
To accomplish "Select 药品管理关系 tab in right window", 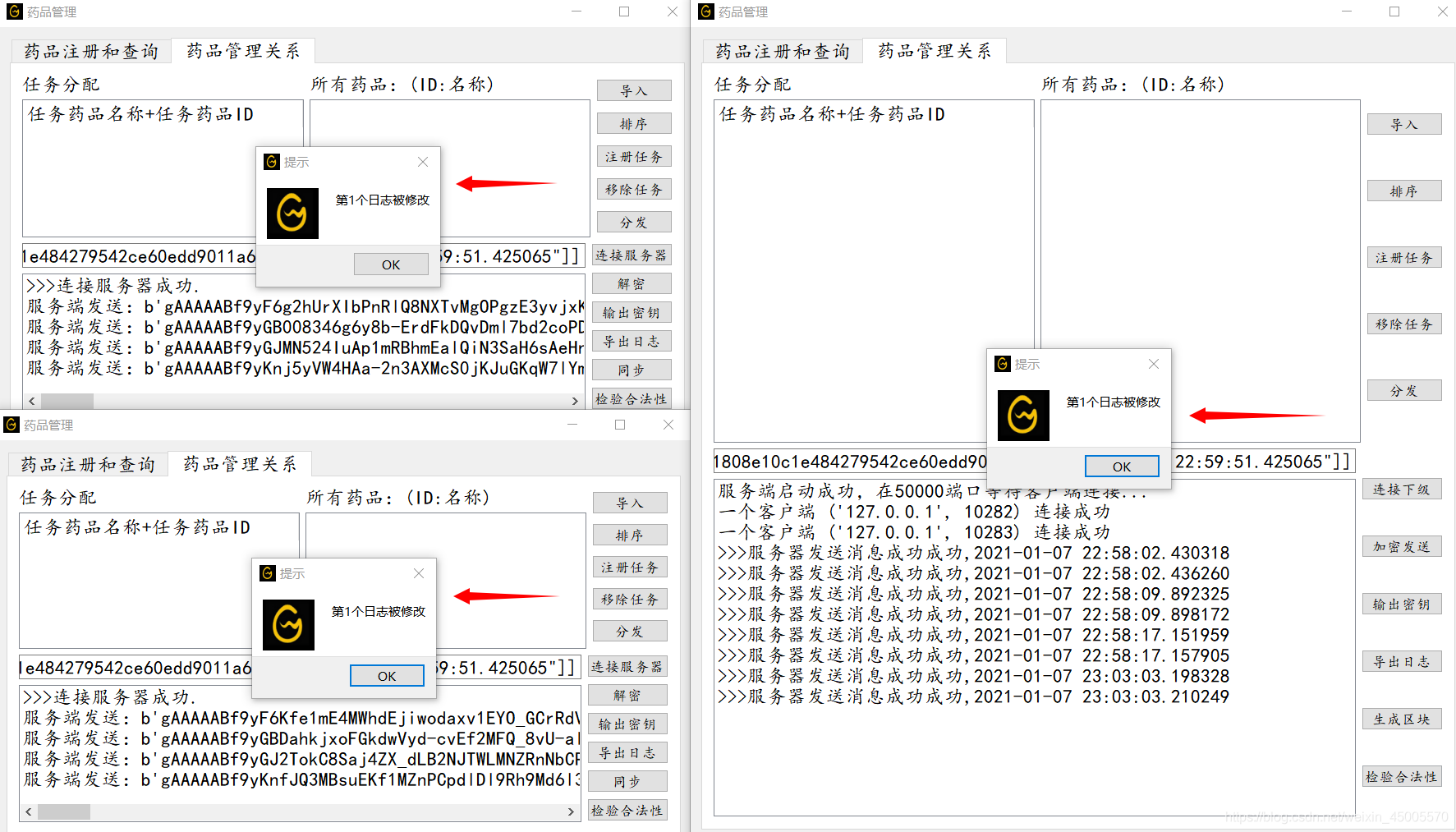I will [935, 51].
